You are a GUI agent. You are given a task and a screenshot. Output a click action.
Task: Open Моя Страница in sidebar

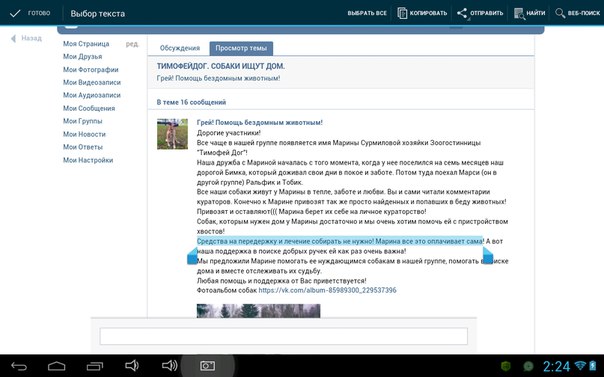click(x=86, y=44)
